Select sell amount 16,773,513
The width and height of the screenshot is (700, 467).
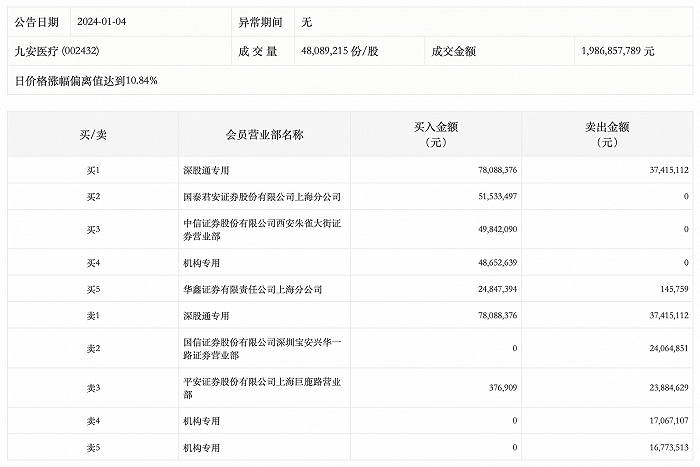point(669,447)
